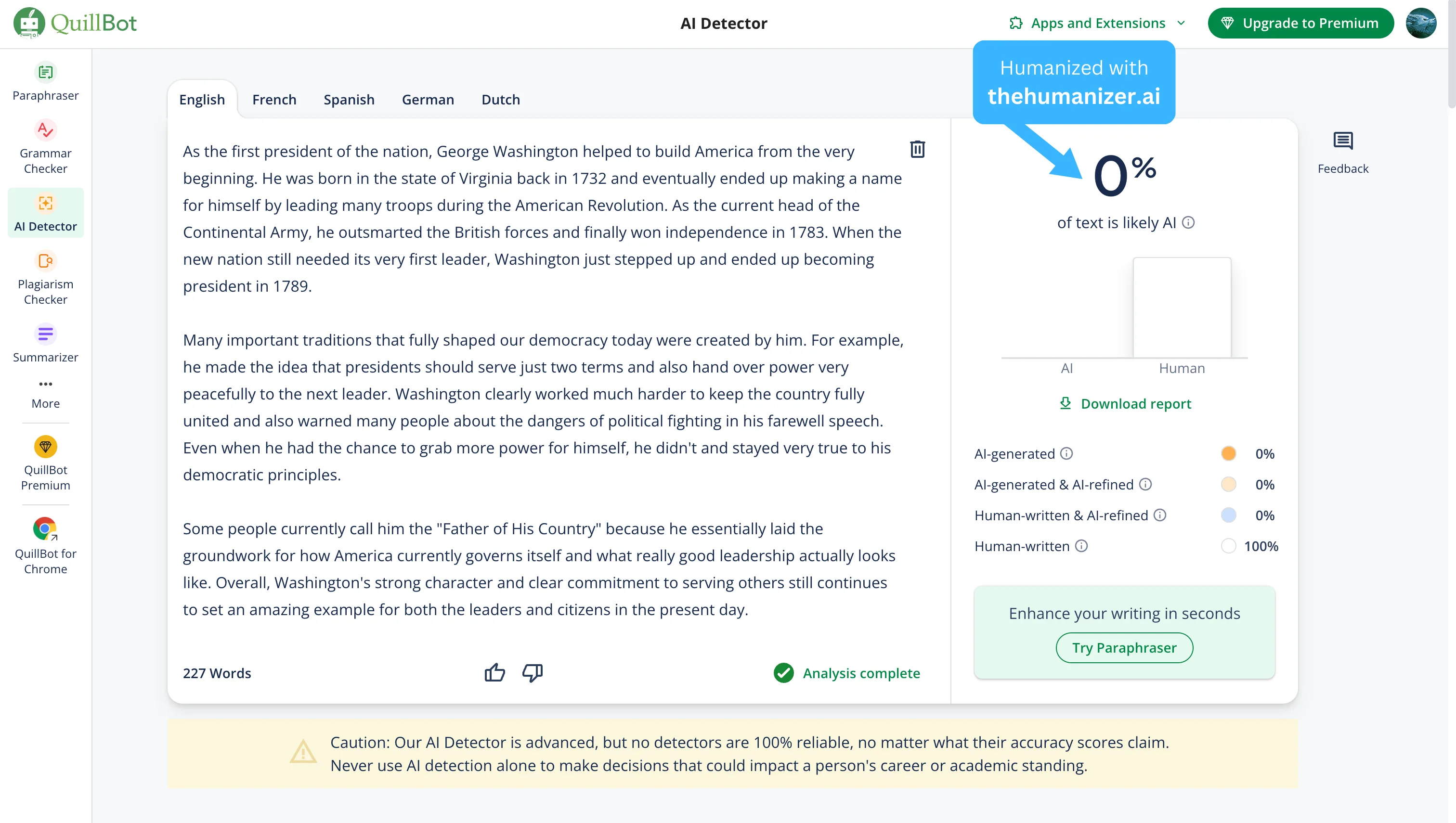Click the blue Human-written & AI-refined dot

click(1228, 515)
